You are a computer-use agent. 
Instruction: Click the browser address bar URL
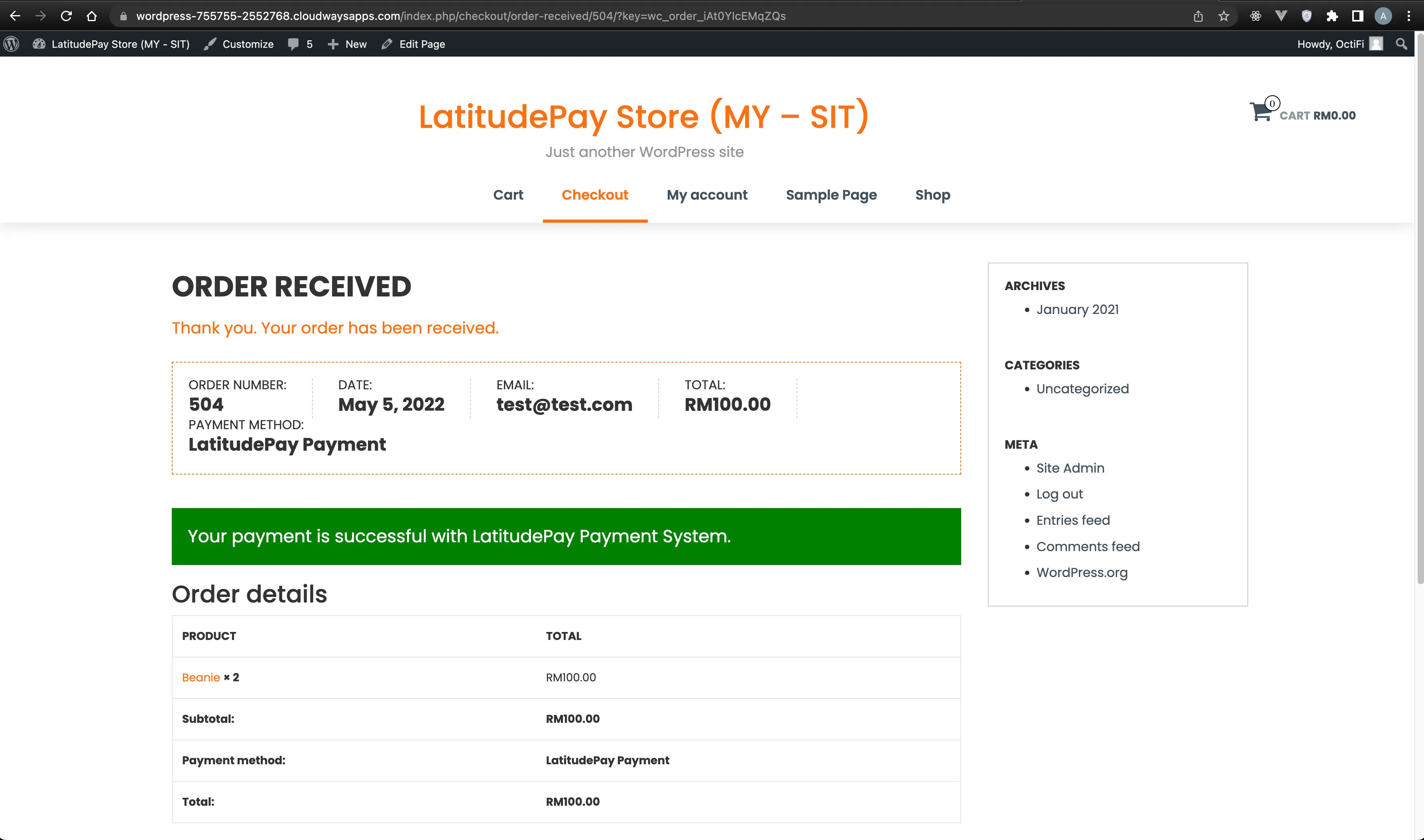coord(461,16)
